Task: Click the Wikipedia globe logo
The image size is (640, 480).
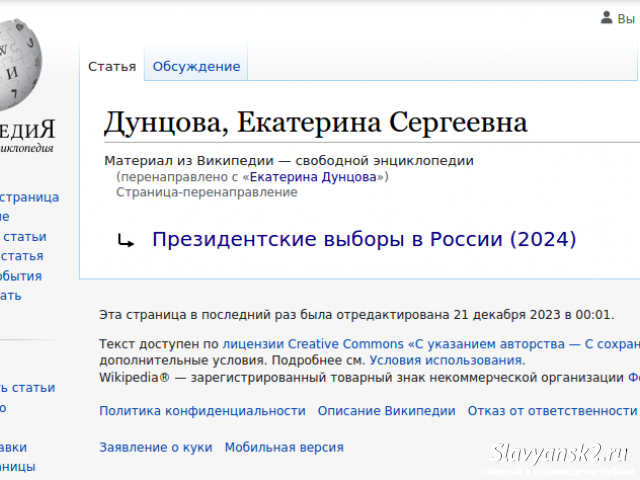Action: pos(19,64)
